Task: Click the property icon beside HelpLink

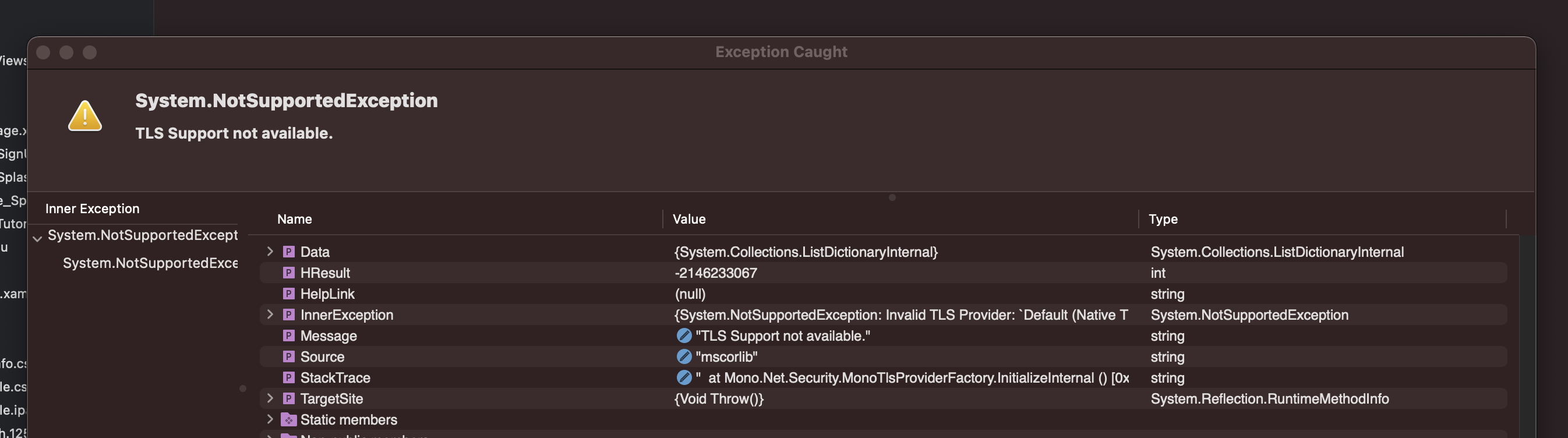Action: tap(288, 294)
